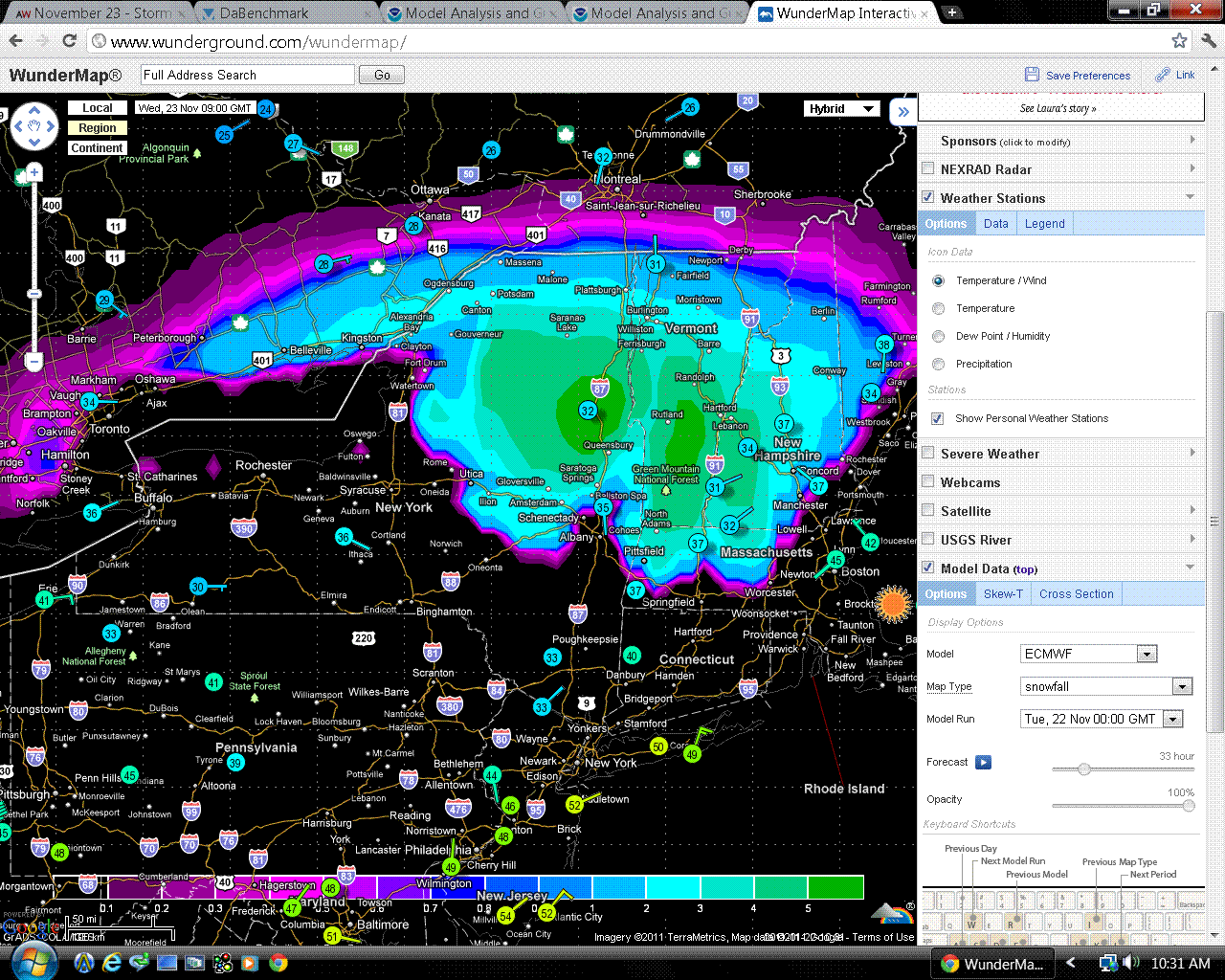
Task: Uncheck the Weather Stations layer
Action: [927, 197]
